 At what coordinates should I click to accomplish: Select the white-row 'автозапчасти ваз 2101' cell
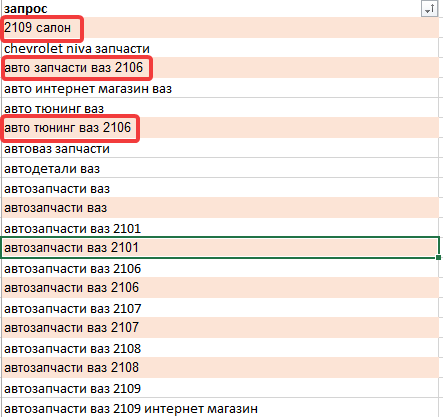coord(220,228)
